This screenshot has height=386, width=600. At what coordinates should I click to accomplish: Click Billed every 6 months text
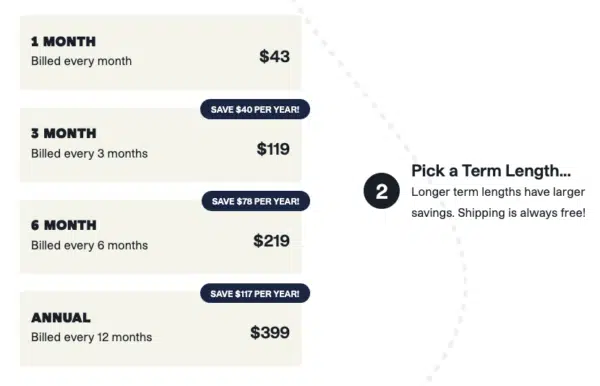pos(90,245)
